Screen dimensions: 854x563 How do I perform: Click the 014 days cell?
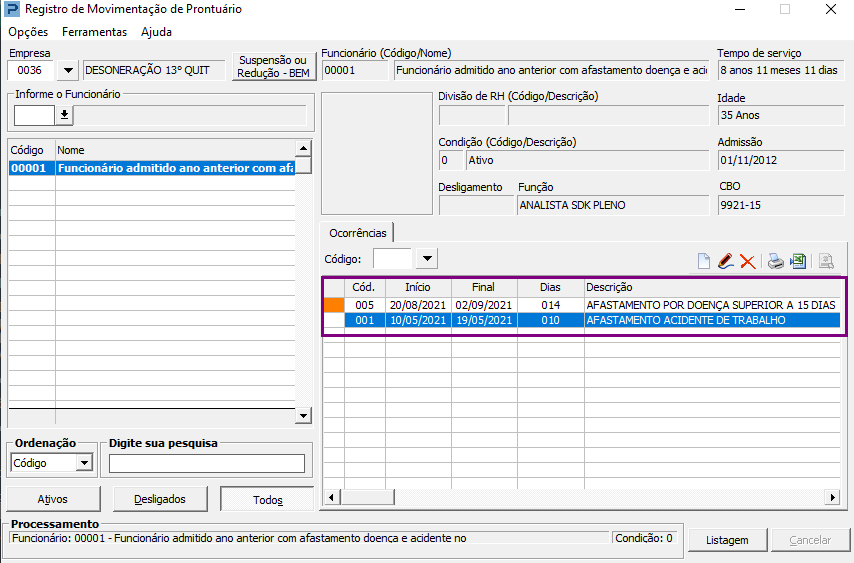551,305
